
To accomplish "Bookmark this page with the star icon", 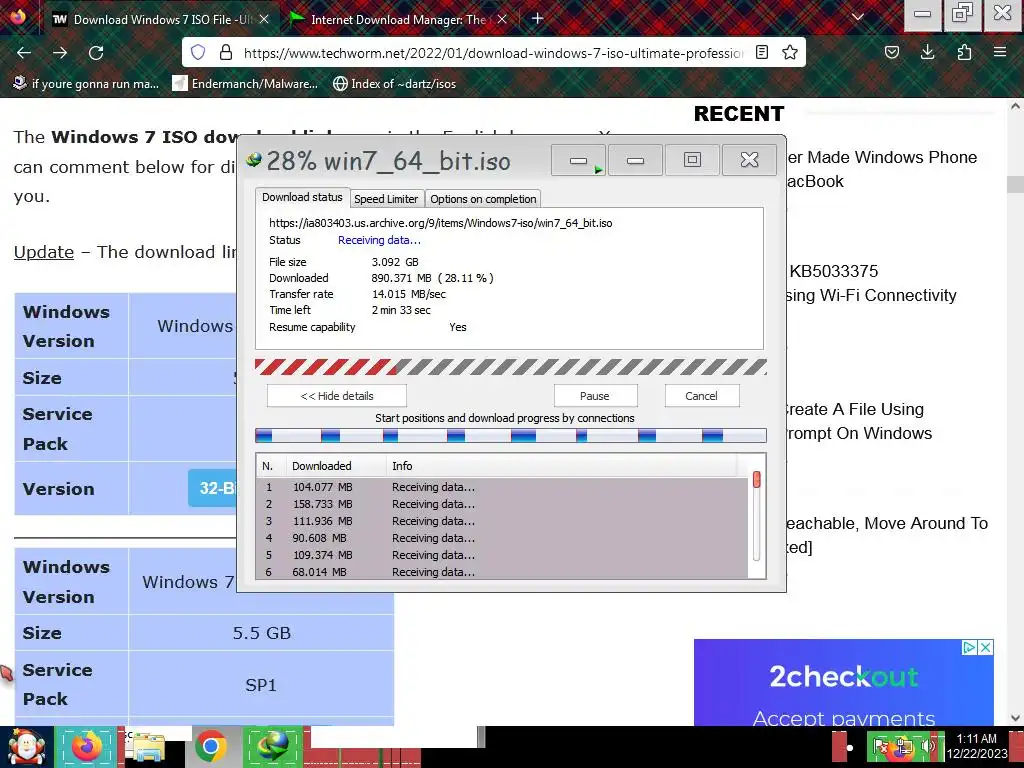I will click(790, 52).
